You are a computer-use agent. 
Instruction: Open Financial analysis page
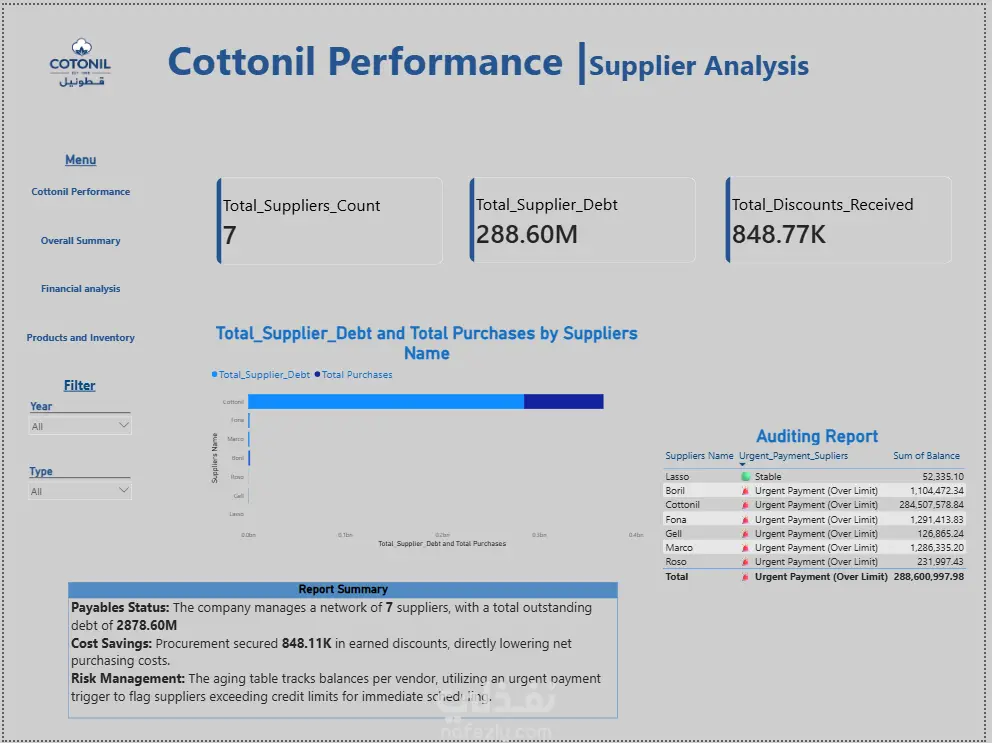coord(80,289)
